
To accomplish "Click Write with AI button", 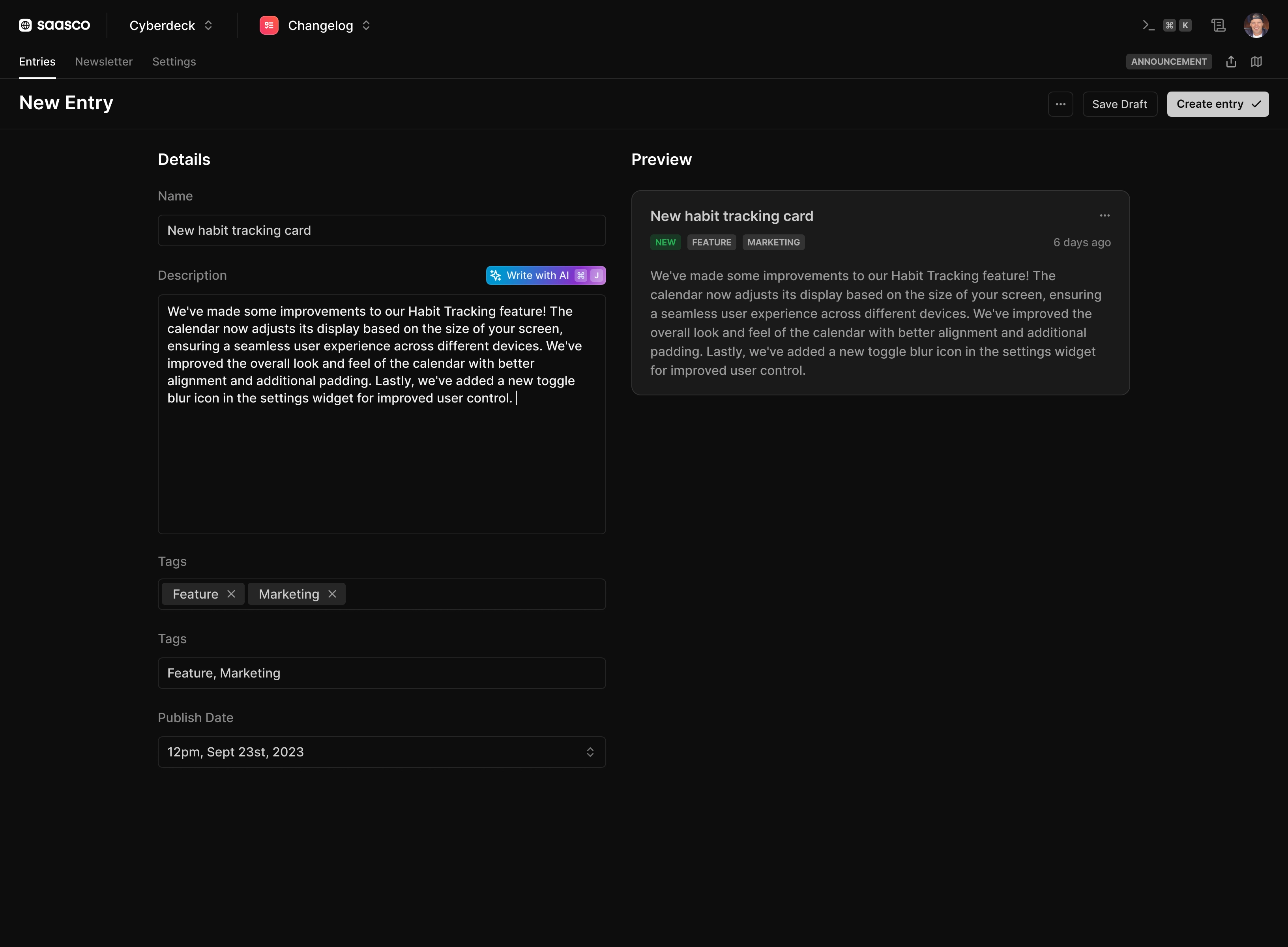I will pyautogui.click(x=546, y=275).
